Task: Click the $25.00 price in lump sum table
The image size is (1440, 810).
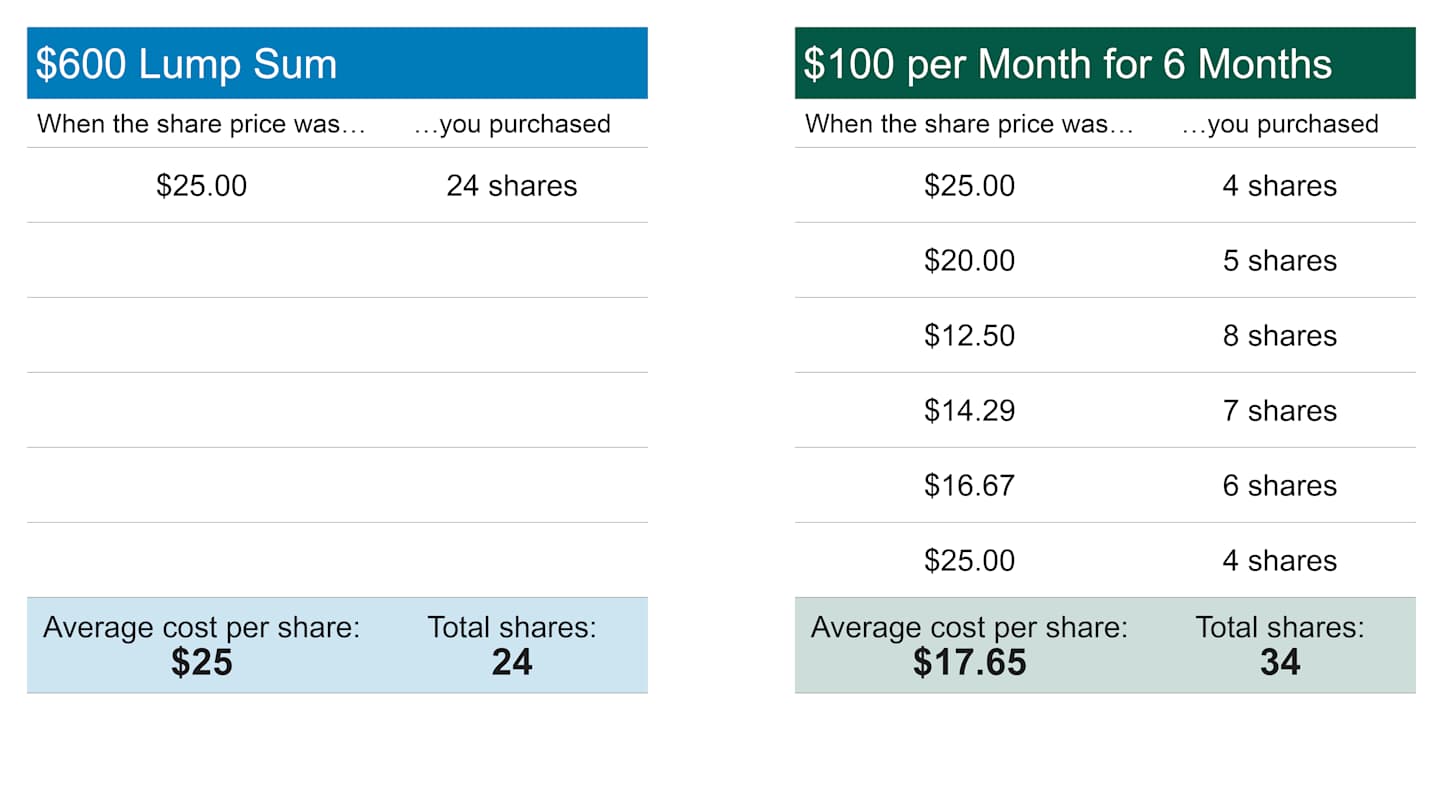Action: (201, 186)
